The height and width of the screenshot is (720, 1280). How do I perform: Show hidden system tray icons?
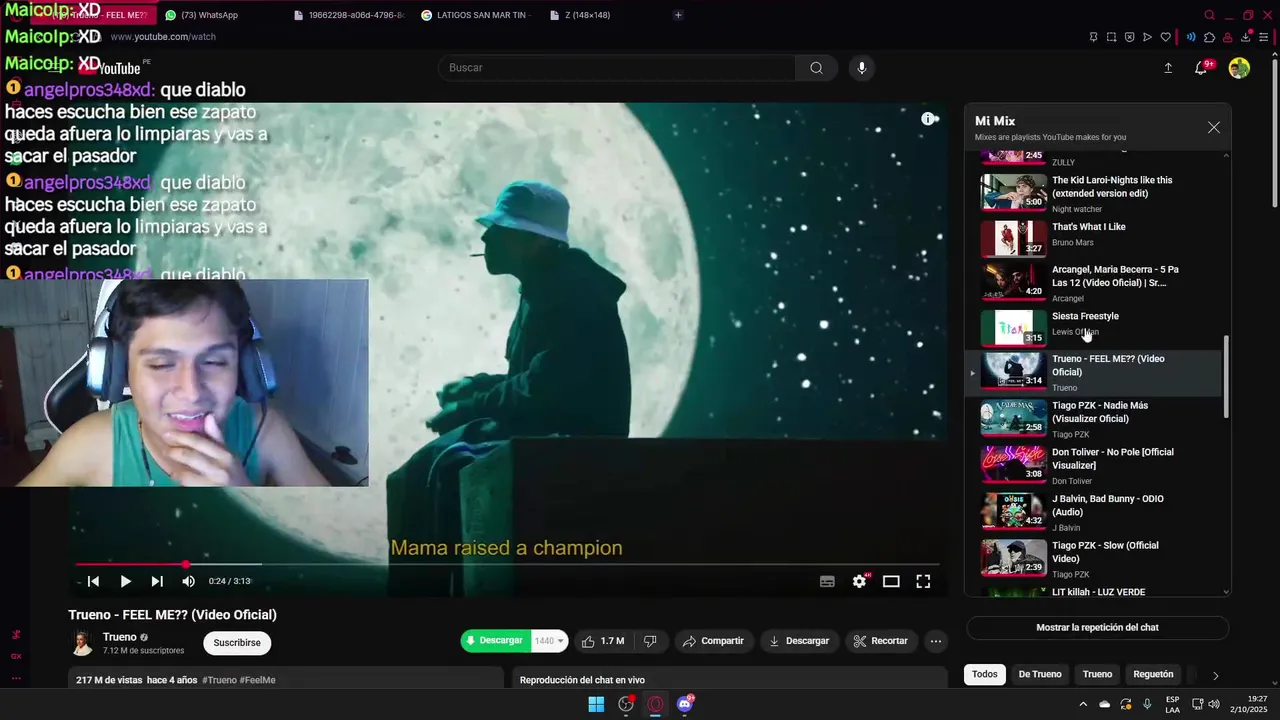click(x=1083, y=704)
